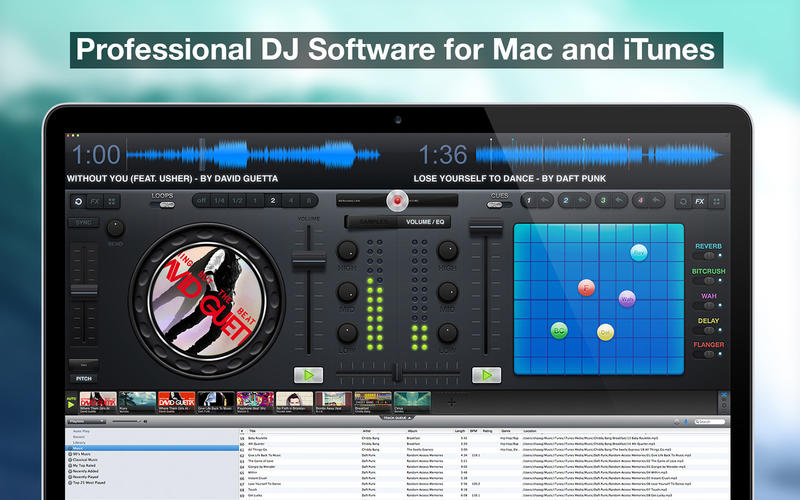Viewport: 800px width, 500px height.
Task: Click the right deck waveform overview
Action: coord(600,155)
